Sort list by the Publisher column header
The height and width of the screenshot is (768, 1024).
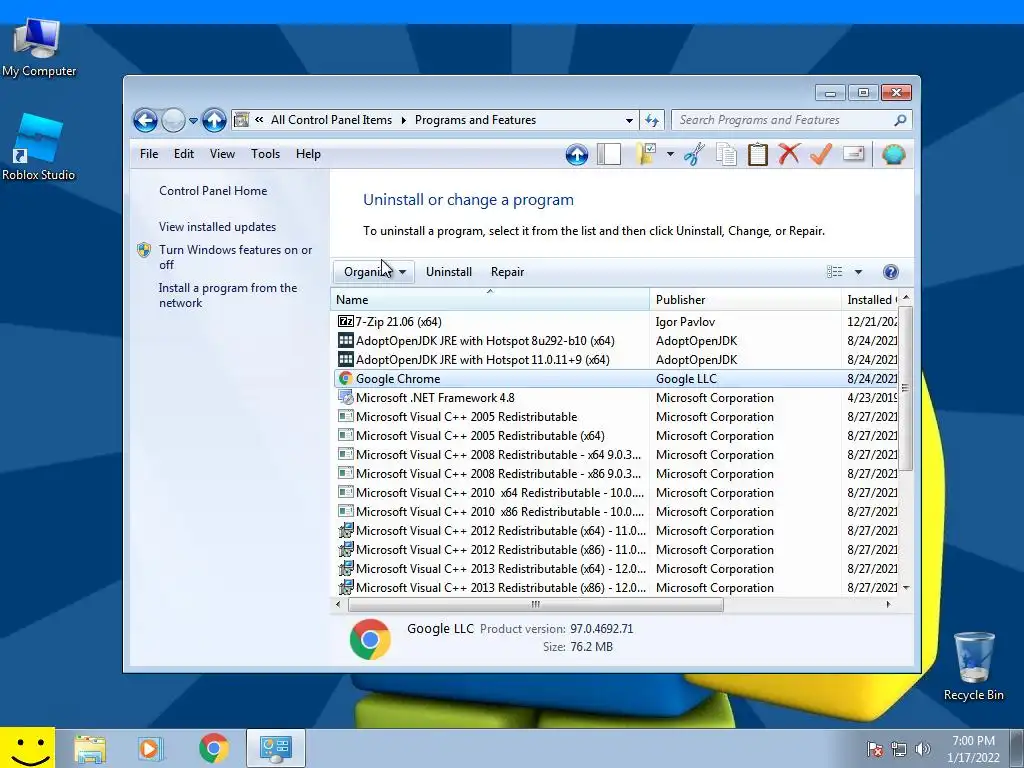[745, 300]
